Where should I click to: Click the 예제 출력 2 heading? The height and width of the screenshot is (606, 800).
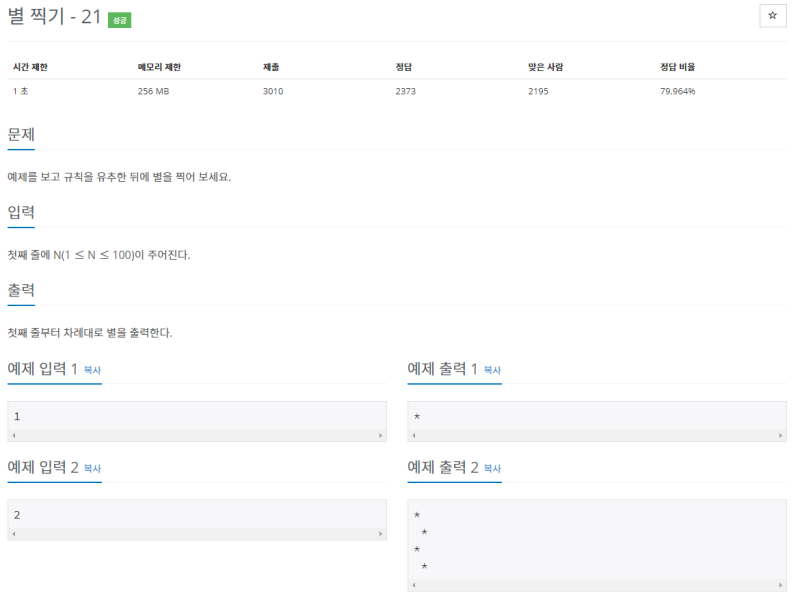(x=443, y=467)
